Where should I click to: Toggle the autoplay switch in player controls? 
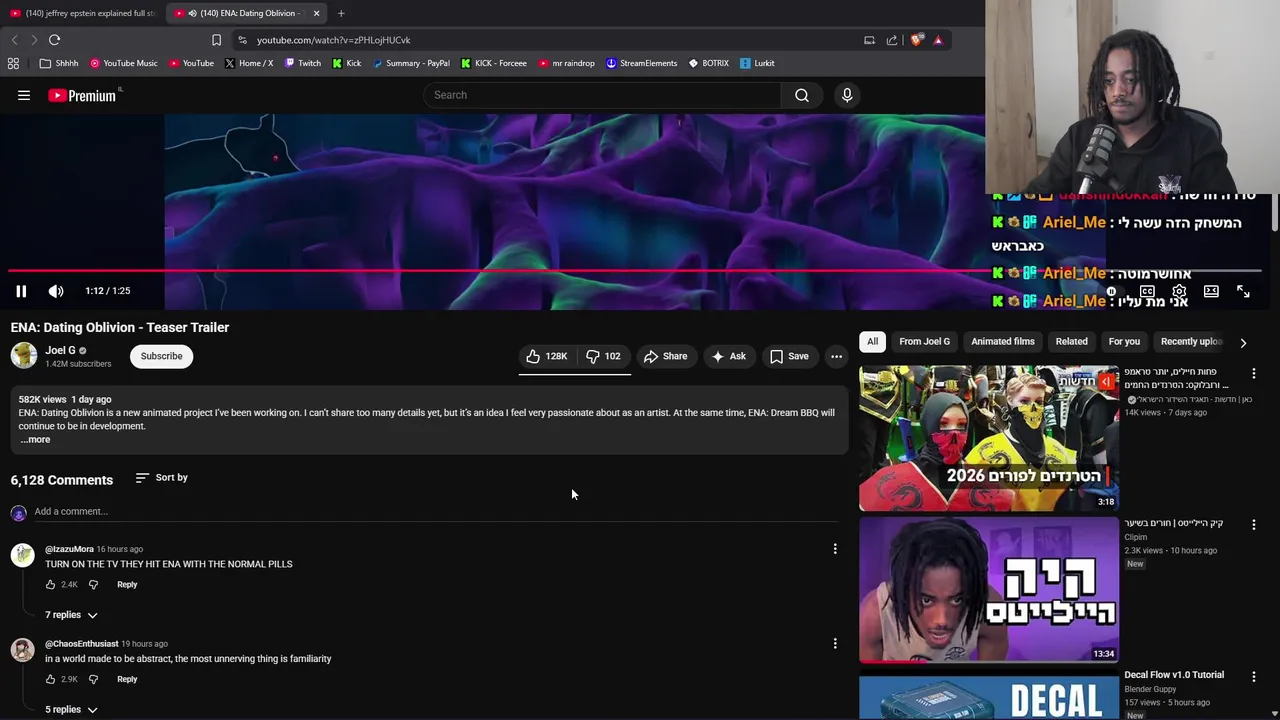tap(1111, 292)
